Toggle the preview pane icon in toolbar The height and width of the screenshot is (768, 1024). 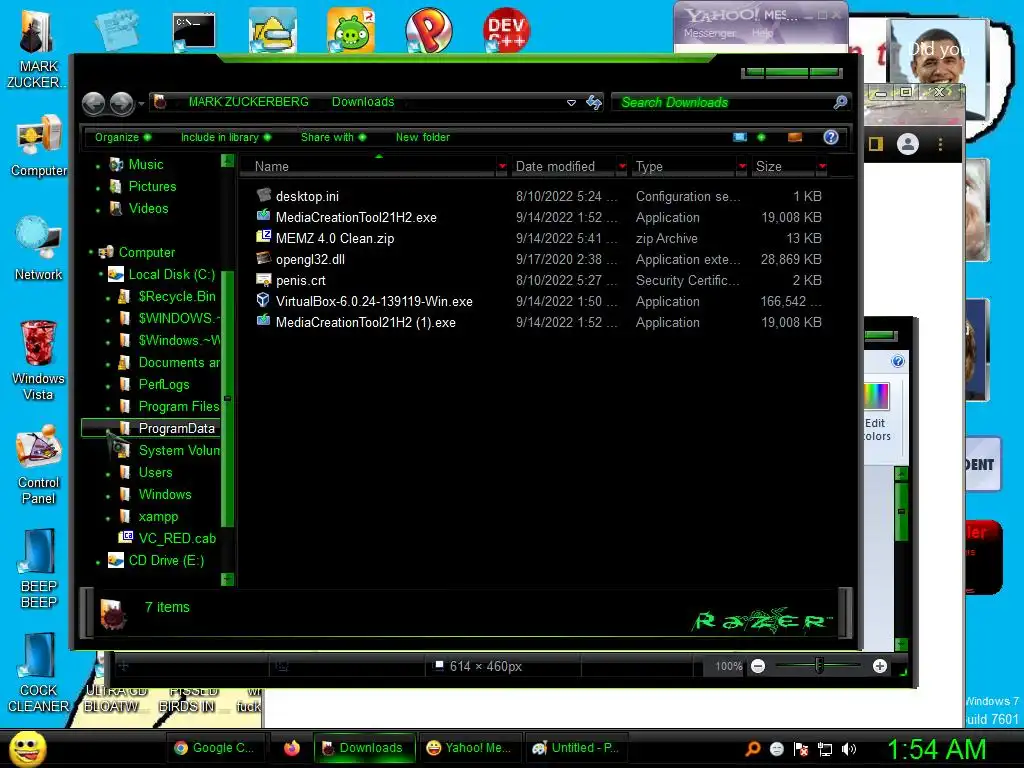pyautogui.click(x=795, y=137)
